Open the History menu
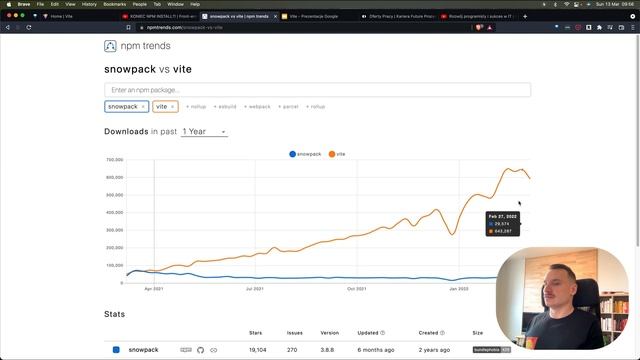This screenshot has width=640, height=360. (89, 4)
